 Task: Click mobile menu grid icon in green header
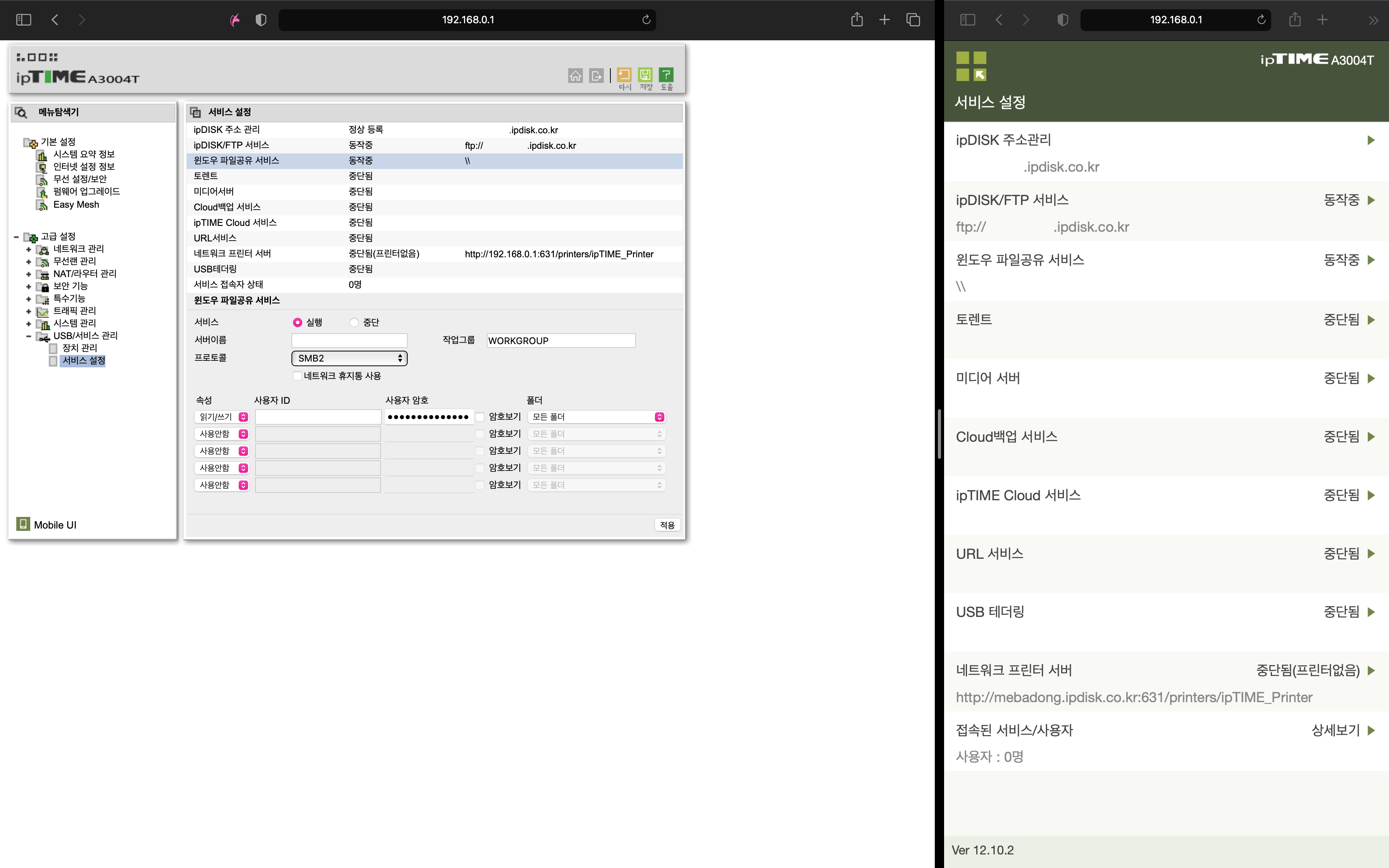(x=971, y=66)
